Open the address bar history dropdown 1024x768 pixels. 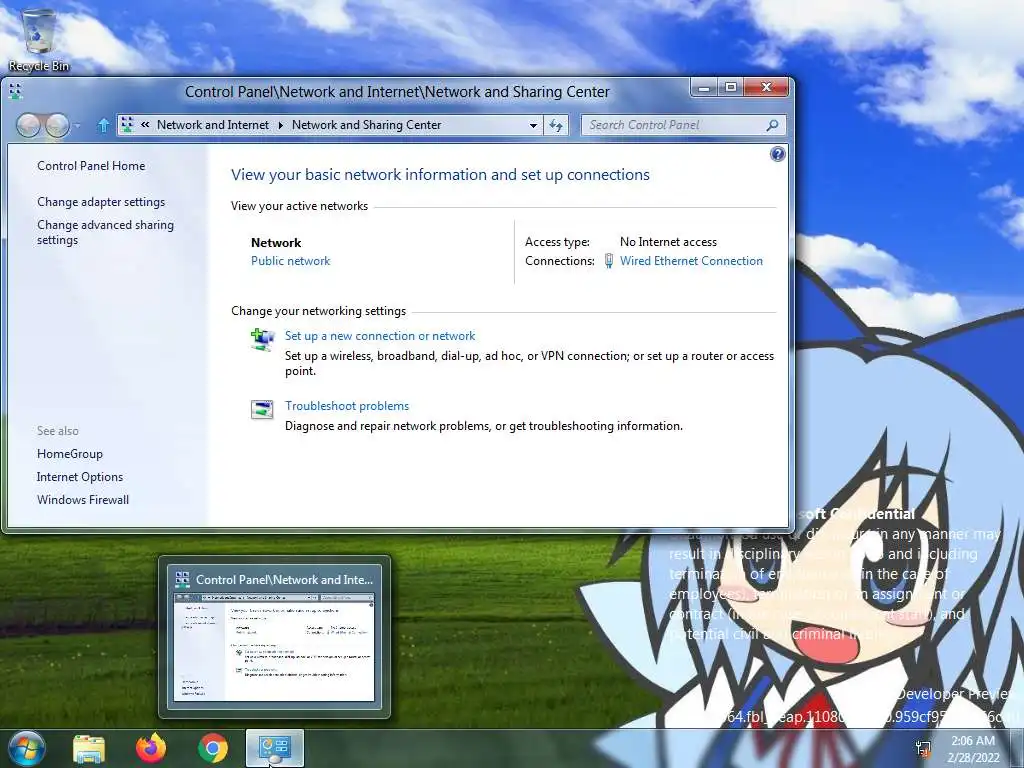click(533, 125)
